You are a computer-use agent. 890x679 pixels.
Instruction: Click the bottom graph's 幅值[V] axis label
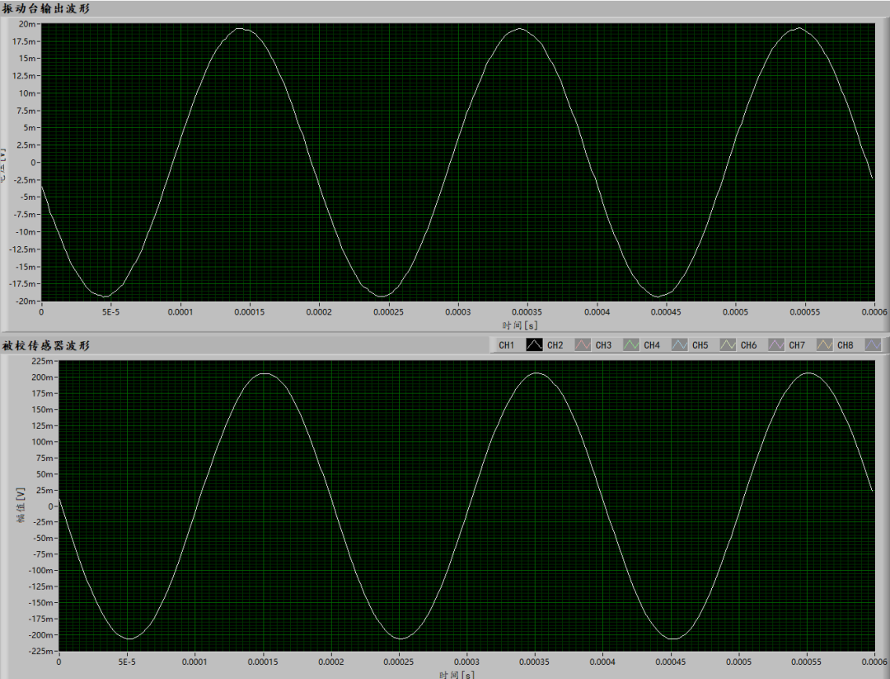(x=21, y=505)
